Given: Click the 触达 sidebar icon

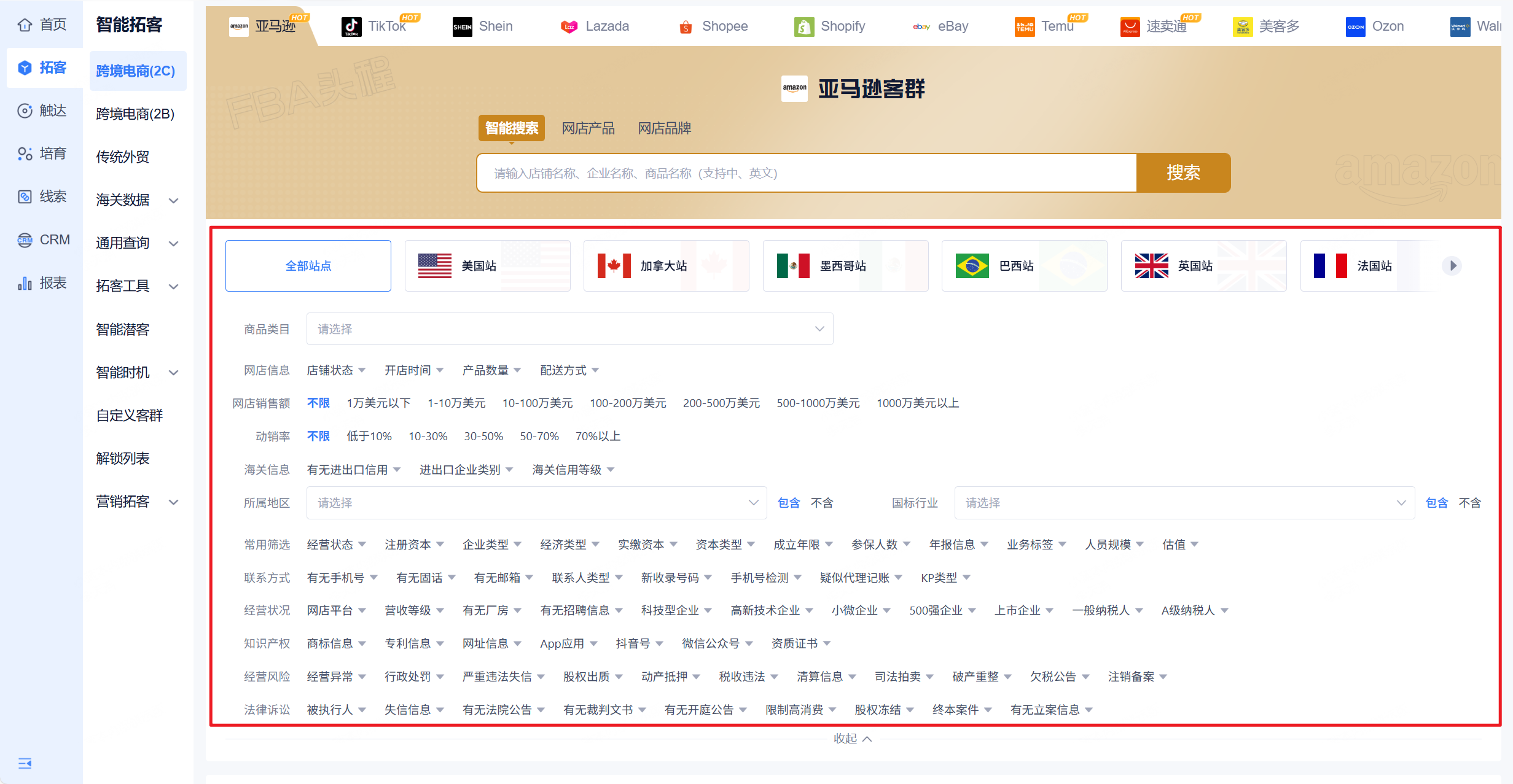Looking at the screenshot, I should (x=25, y=111).
